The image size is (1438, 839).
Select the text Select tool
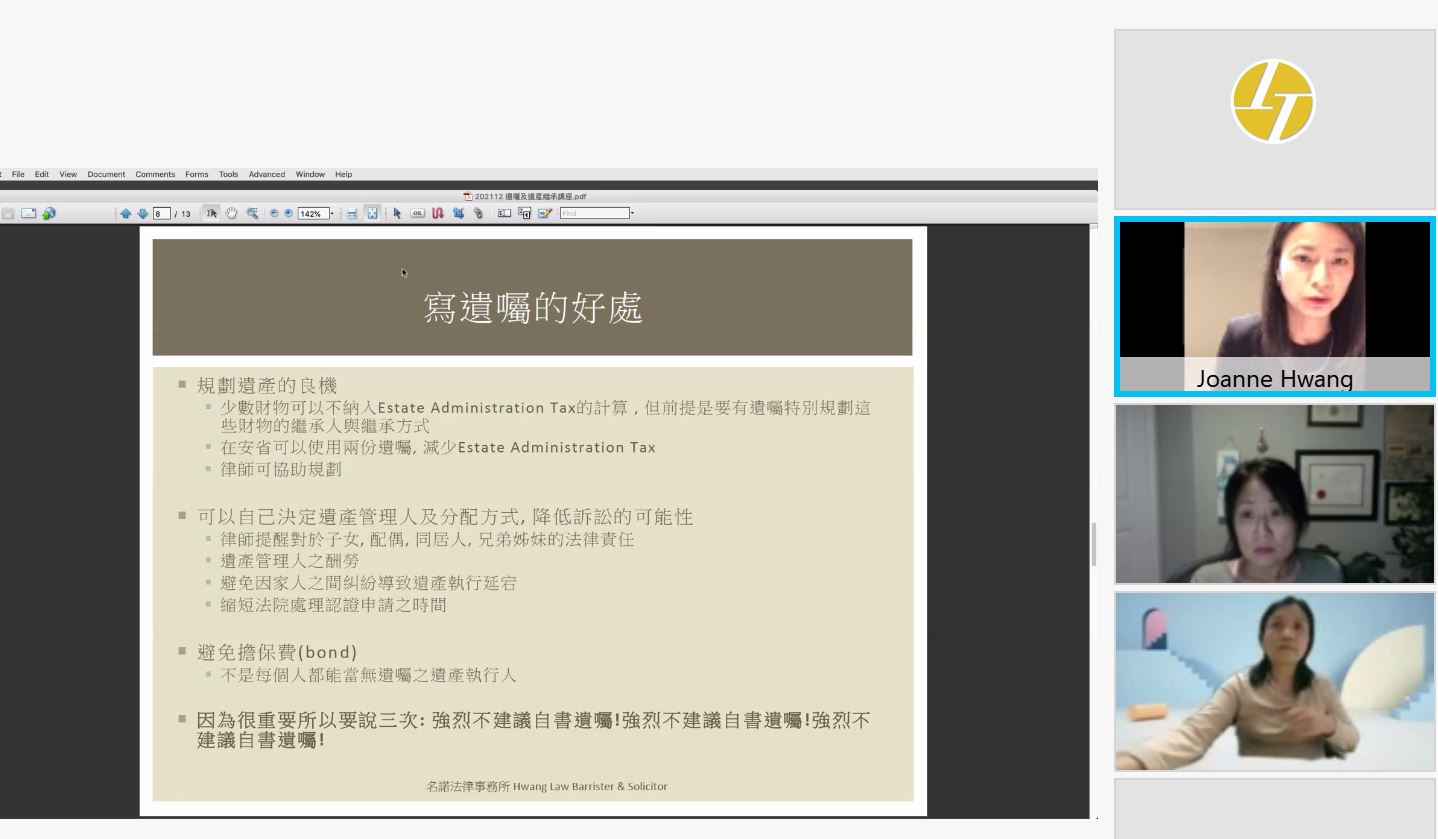pos(212,213)
